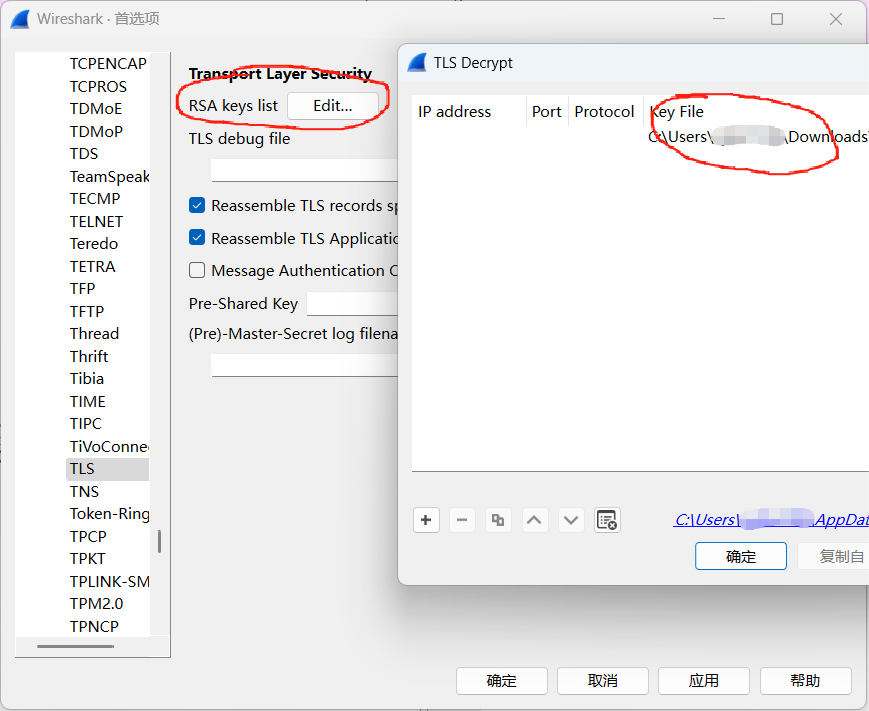Select Tibia in protocol list
The width and height of the screenshot is (869, 711).
coord(86,378)
